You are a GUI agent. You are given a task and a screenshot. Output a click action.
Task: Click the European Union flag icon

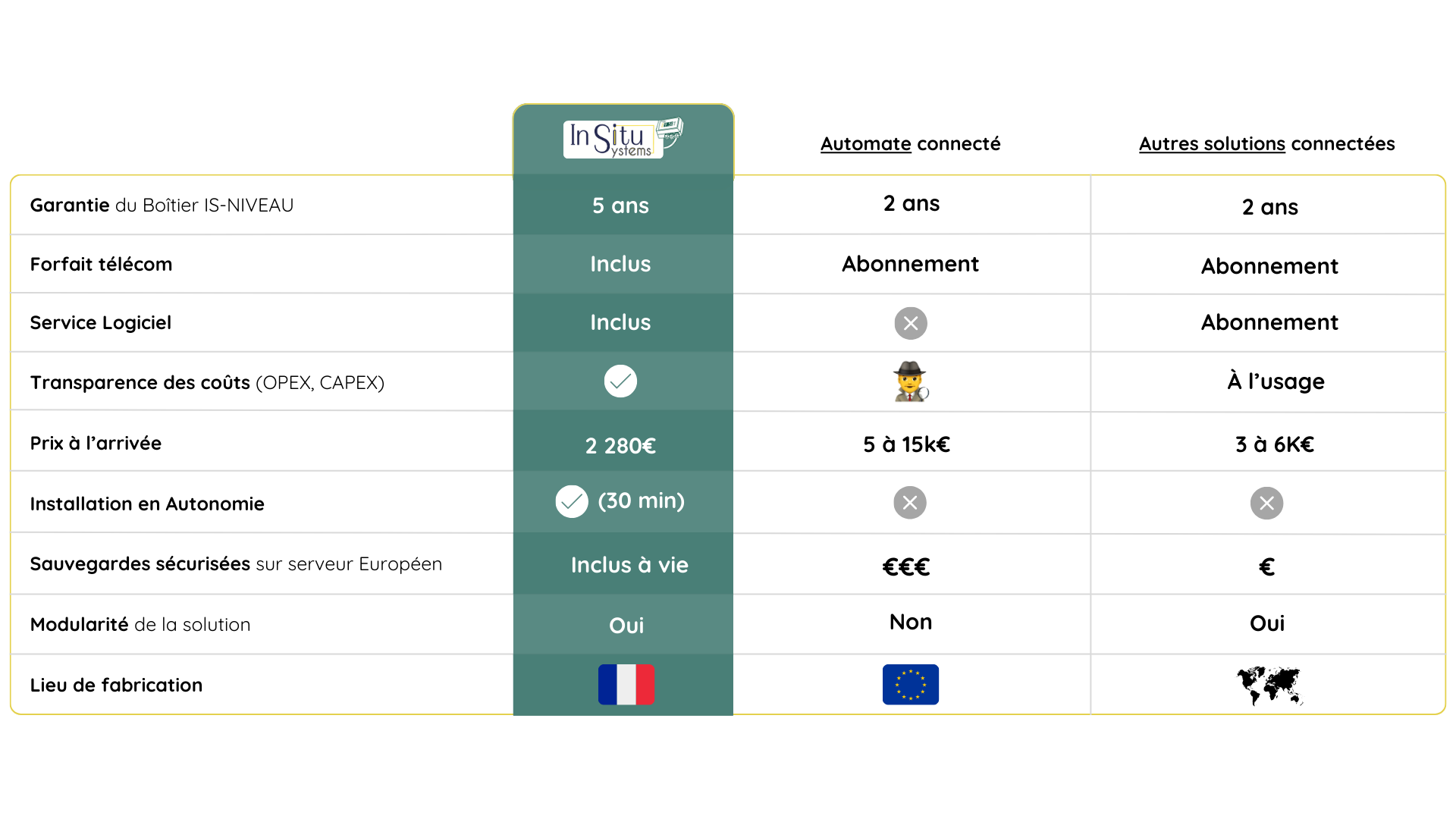(x=911, y=685)
